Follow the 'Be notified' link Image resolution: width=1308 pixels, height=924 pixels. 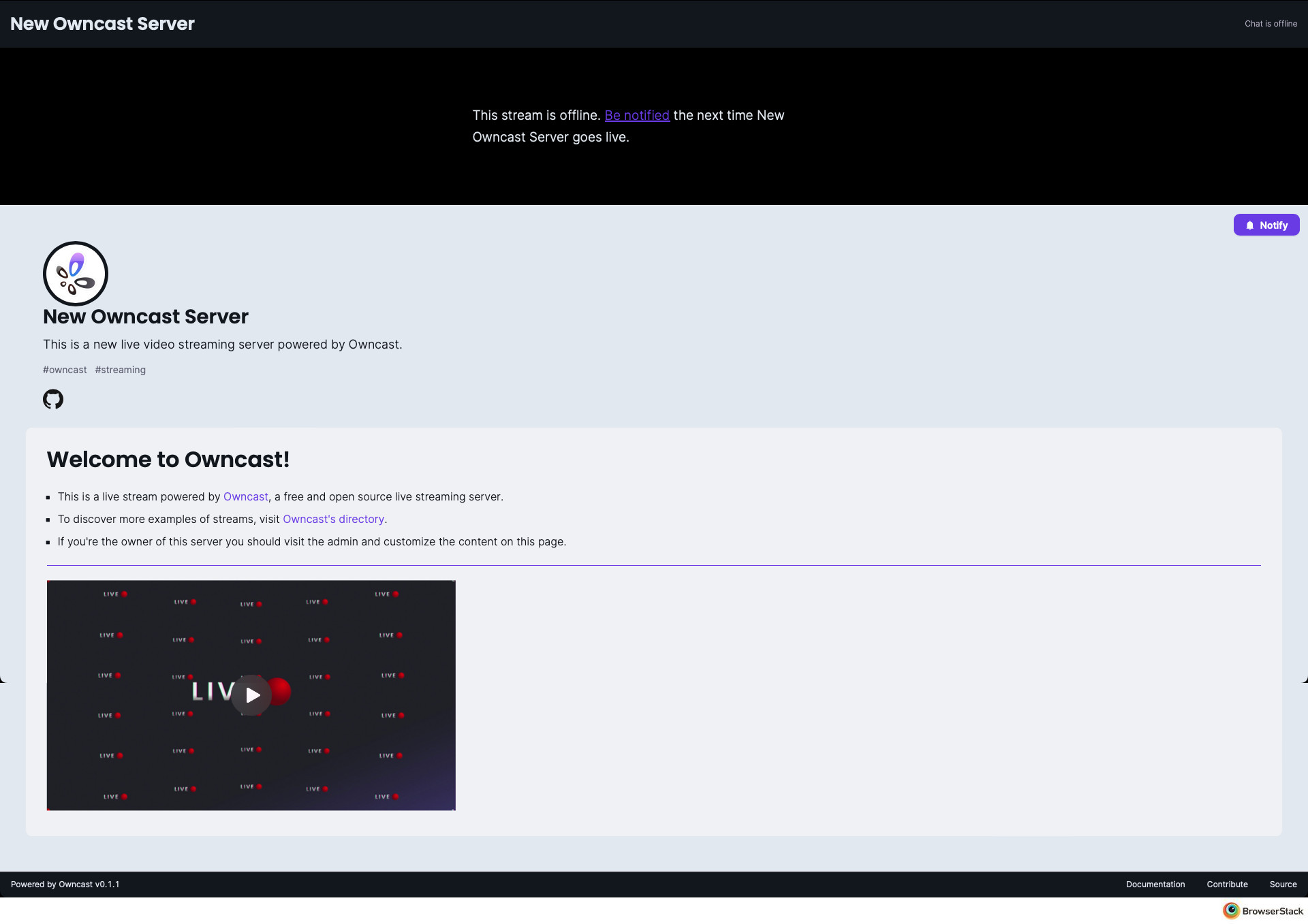[637, 115]
